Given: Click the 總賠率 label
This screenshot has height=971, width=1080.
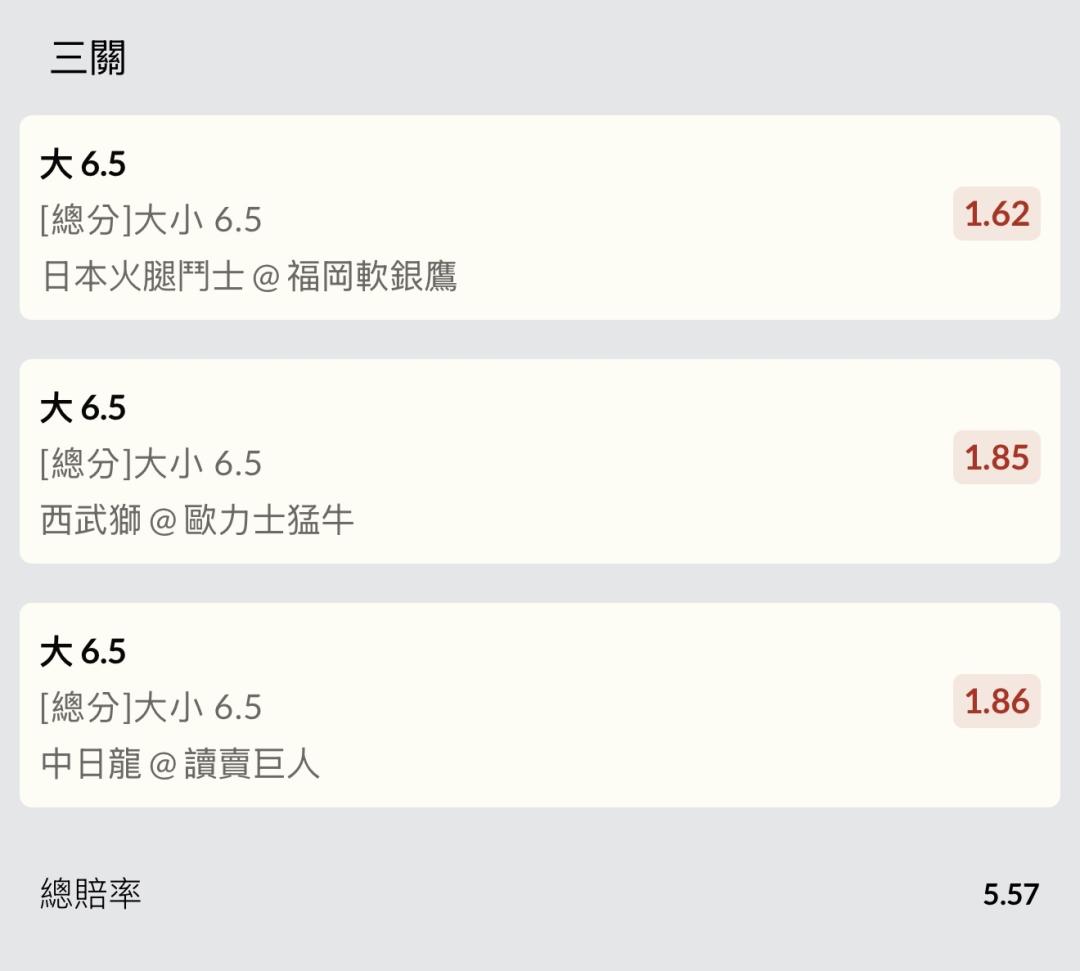Looking at the screenshot, I should tap(91, 894).
